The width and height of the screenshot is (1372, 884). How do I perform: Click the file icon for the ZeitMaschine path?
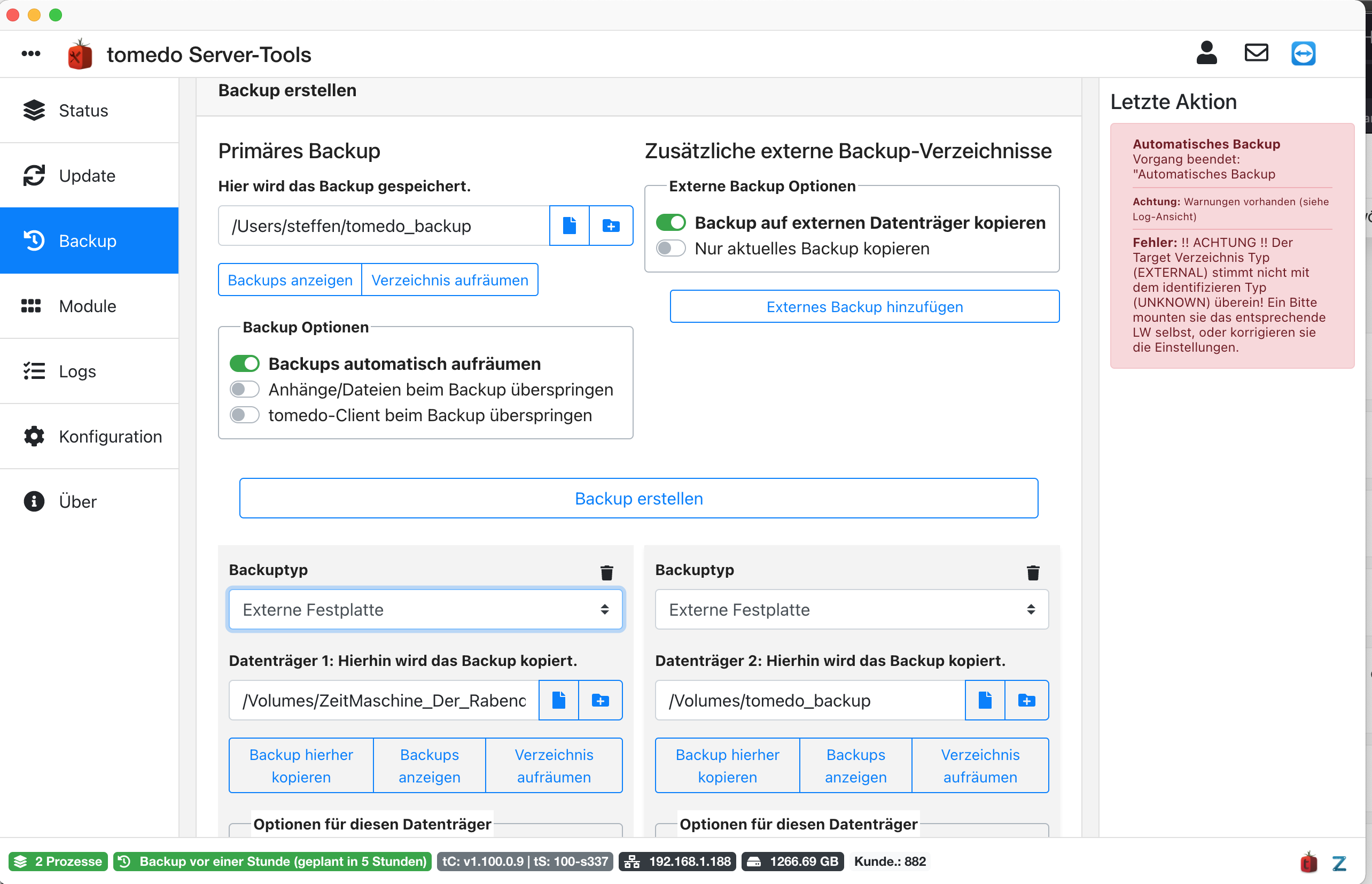(558, 700)
